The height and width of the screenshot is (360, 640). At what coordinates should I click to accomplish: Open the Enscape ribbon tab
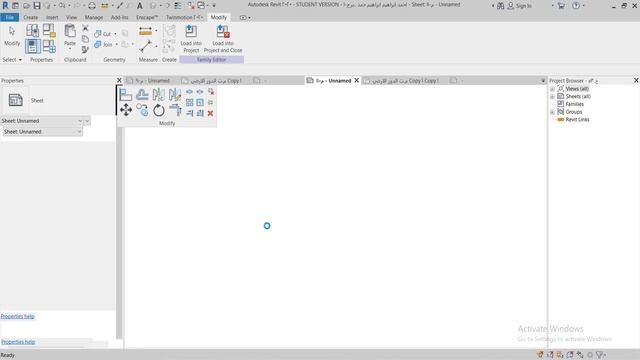pyautogui.click(x=147, y=18)
